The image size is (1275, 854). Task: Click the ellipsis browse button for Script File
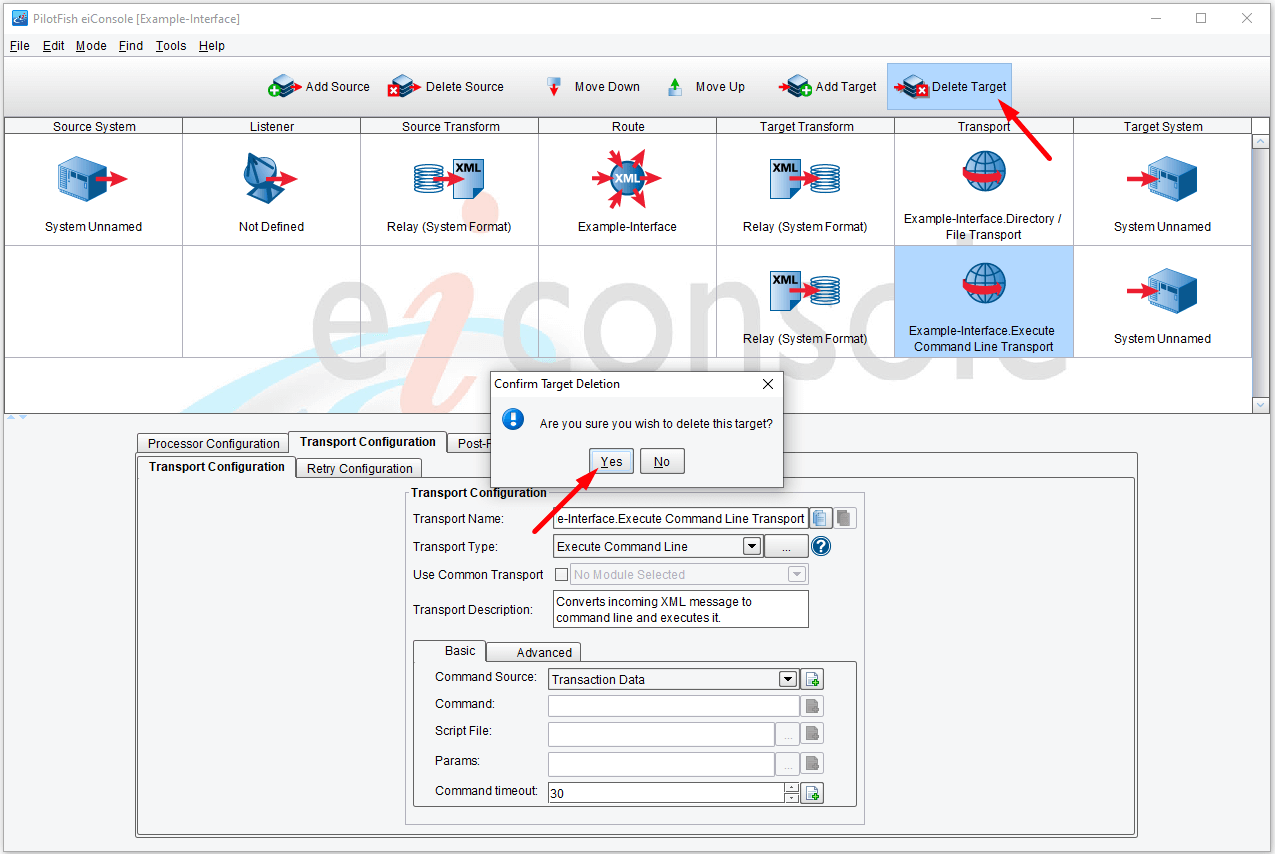point(788,734)
